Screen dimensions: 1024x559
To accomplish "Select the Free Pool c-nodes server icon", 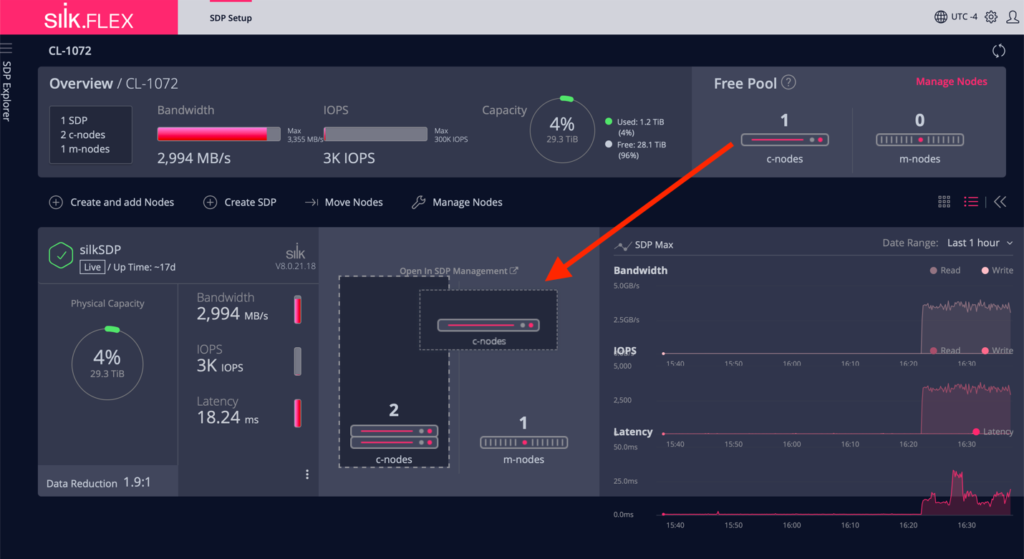I will click(x=784, y=140).
